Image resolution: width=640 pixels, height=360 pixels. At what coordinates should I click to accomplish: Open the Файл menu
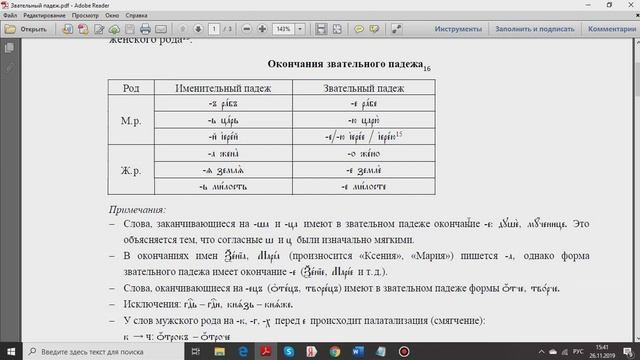[10, 16]
